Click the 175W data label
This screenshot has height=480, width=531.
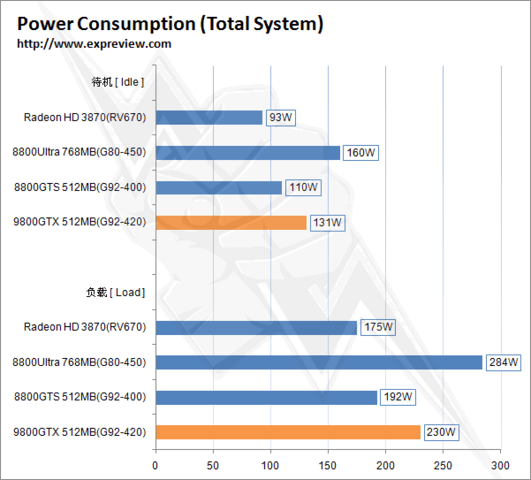[378, 327]
